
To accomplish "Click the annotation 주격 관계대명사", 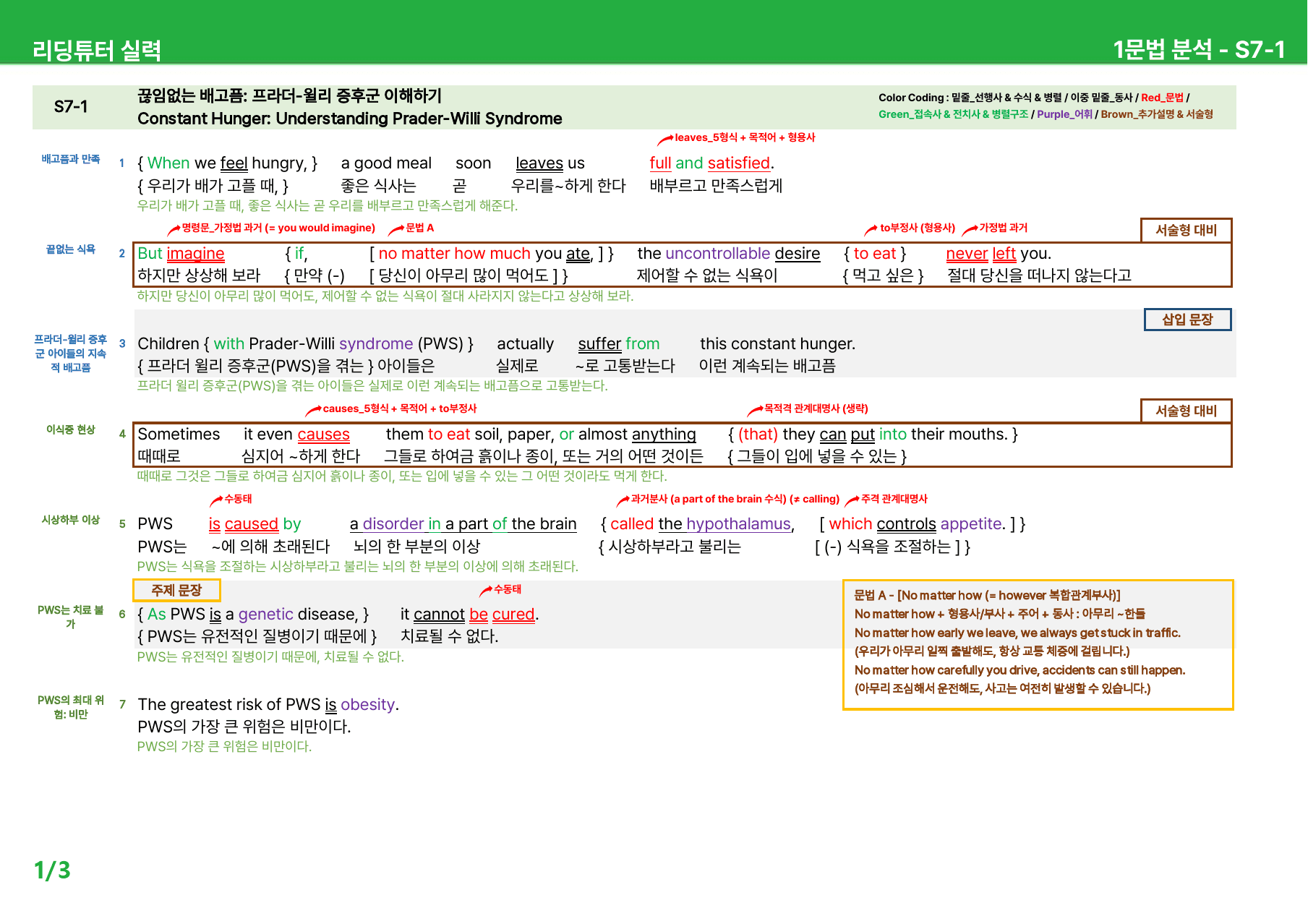I will coord(894,499).
